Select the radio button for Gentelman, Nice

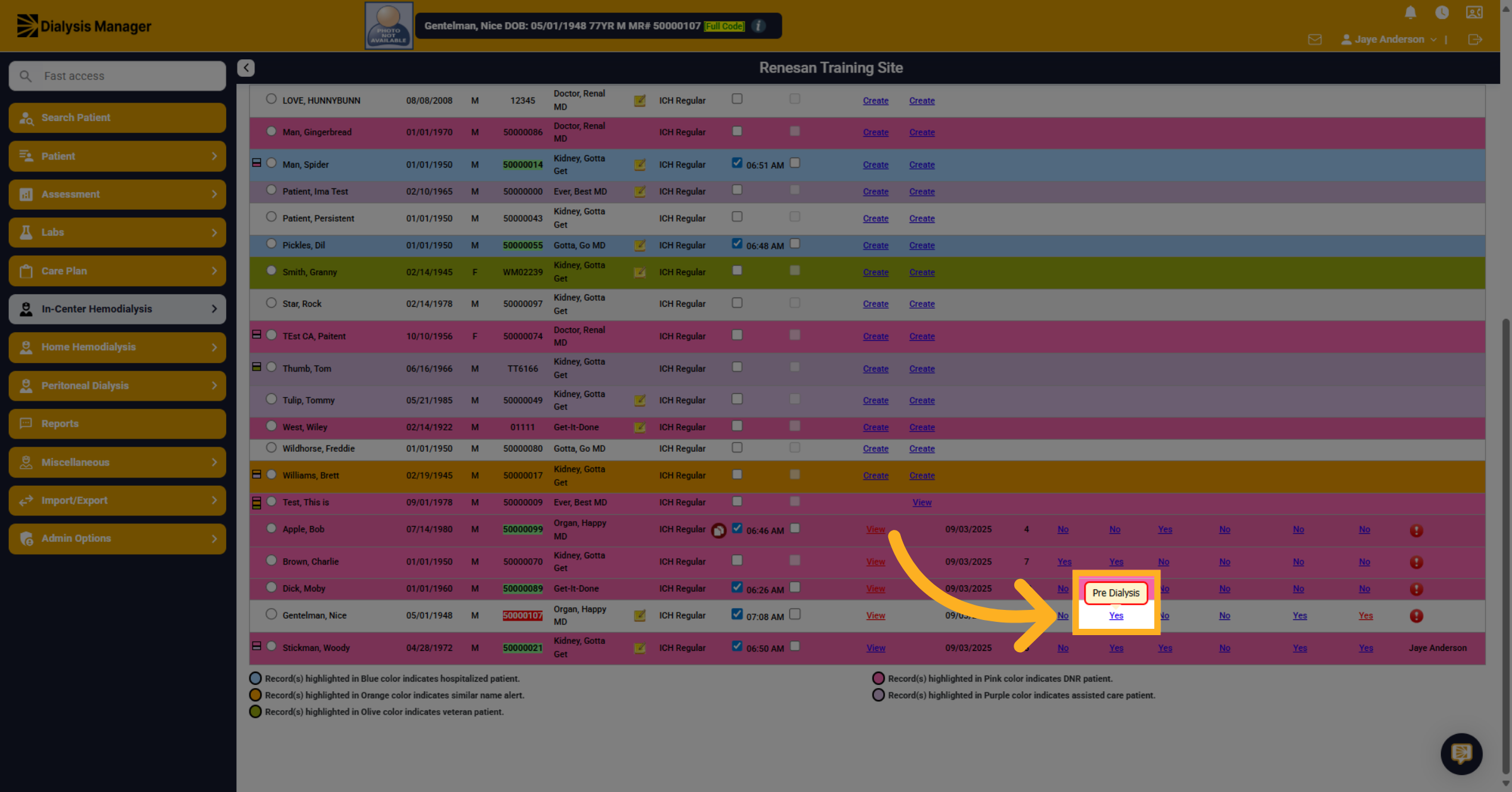(x=271, y=614)
